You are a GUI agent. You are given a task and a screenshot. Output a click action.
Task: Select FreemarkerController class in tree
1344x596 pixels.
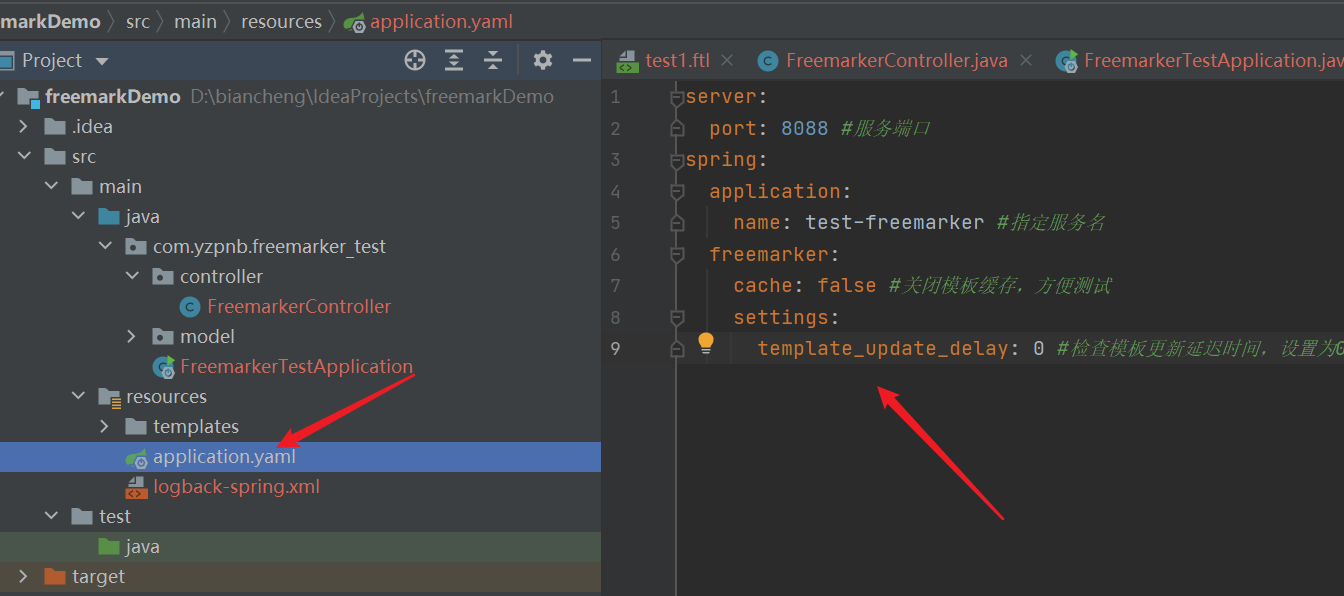pyautogui.click(x=299, y=307)
